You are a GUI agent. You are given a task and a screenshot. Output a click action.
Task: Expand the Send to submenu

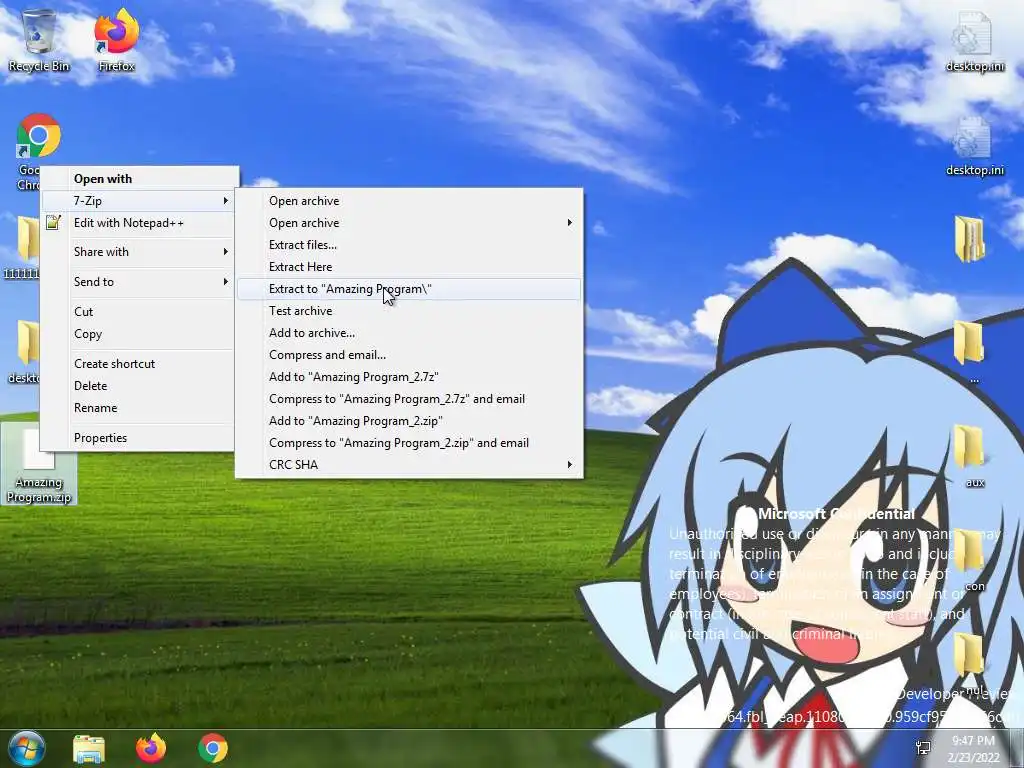pos(138,282)
